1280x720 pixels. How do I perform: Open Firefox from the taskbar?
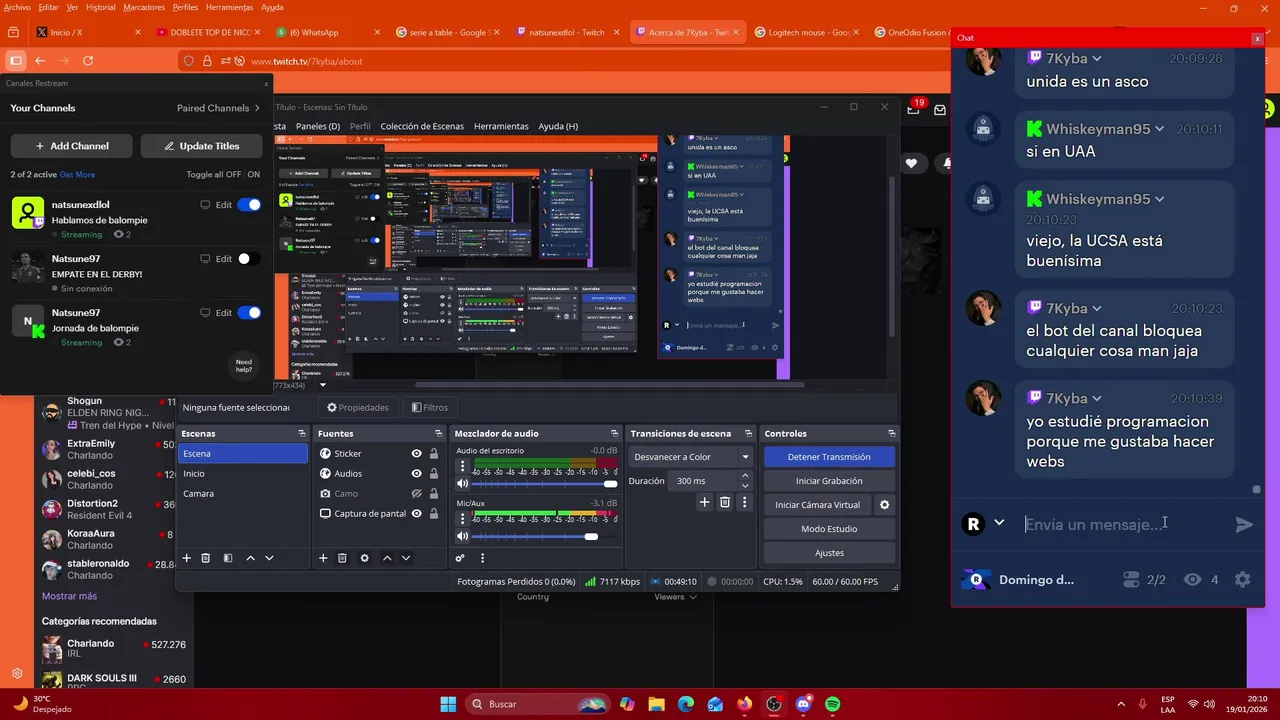click(x=744, y=704)
